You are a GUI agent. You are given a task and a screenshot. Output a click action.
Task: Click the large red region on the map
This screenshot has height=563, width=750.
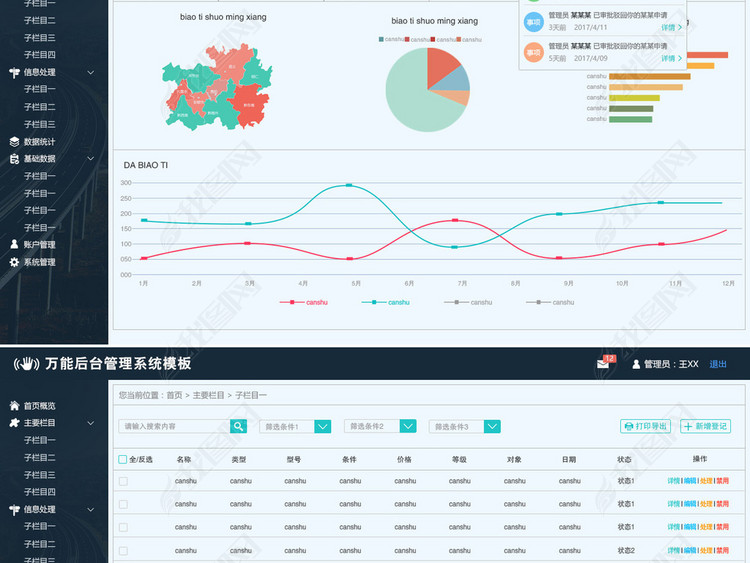248,104
